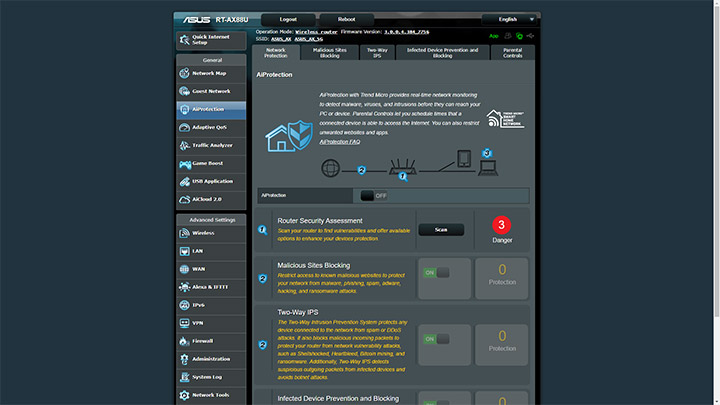
Task: Start Router Security Assessment Scan
Action: point(441,230)
